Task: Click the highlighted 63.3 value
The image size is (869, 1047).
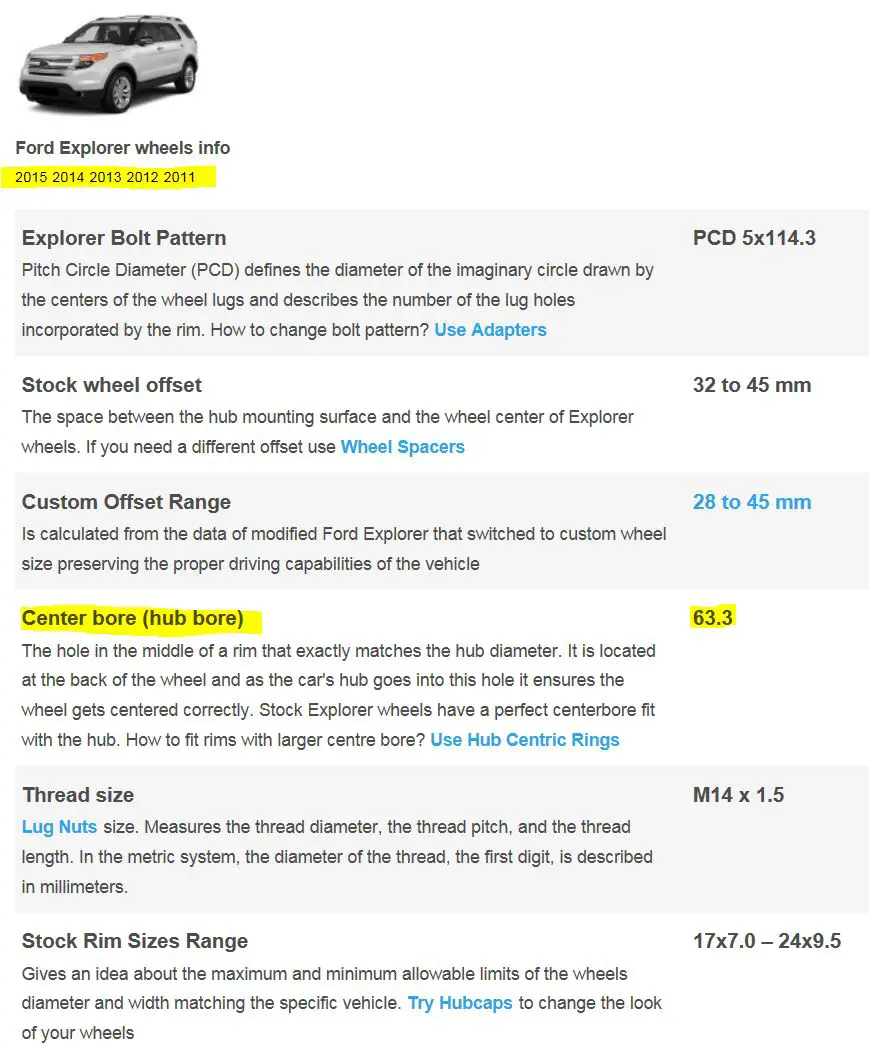Action: pyautogui.click(x=713, y=618)
